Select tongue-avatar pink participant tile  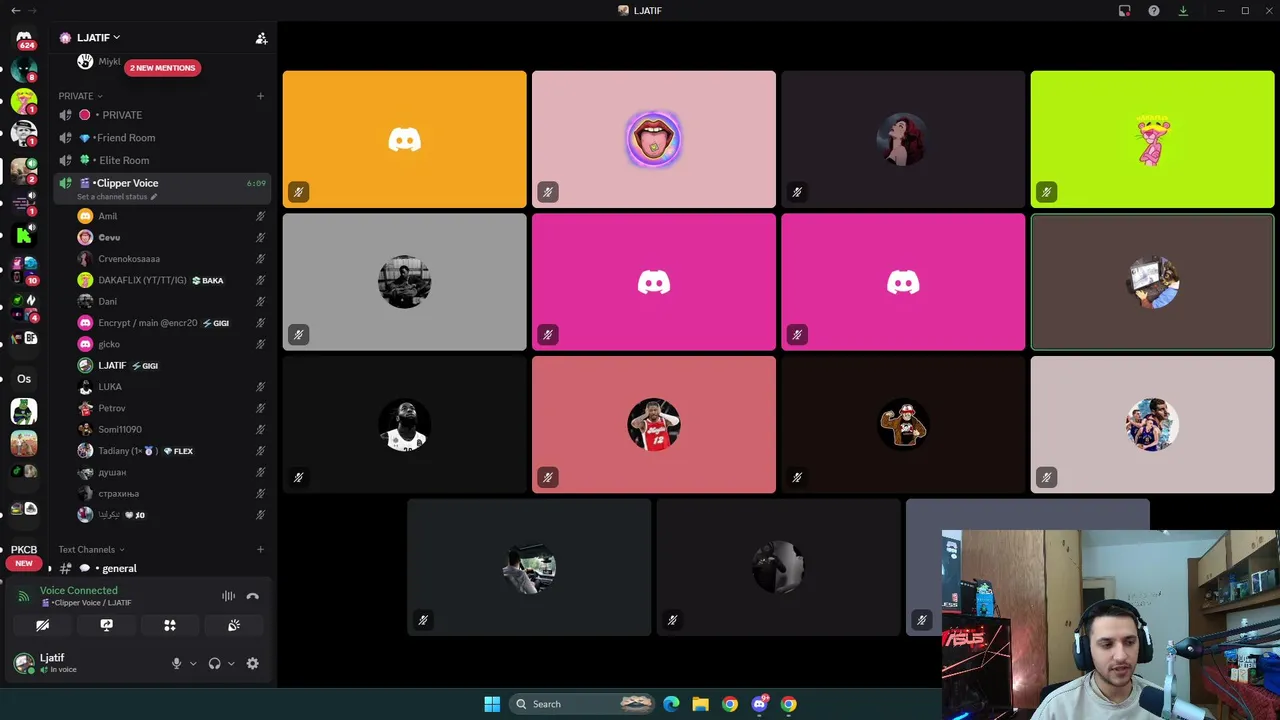(x=654, y=139)
